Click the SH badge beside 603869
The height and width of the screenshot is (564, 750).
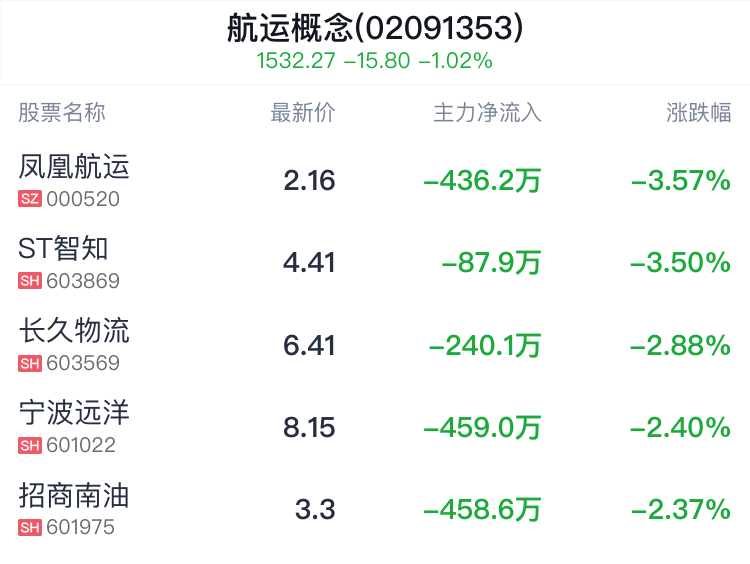(30, 281)
